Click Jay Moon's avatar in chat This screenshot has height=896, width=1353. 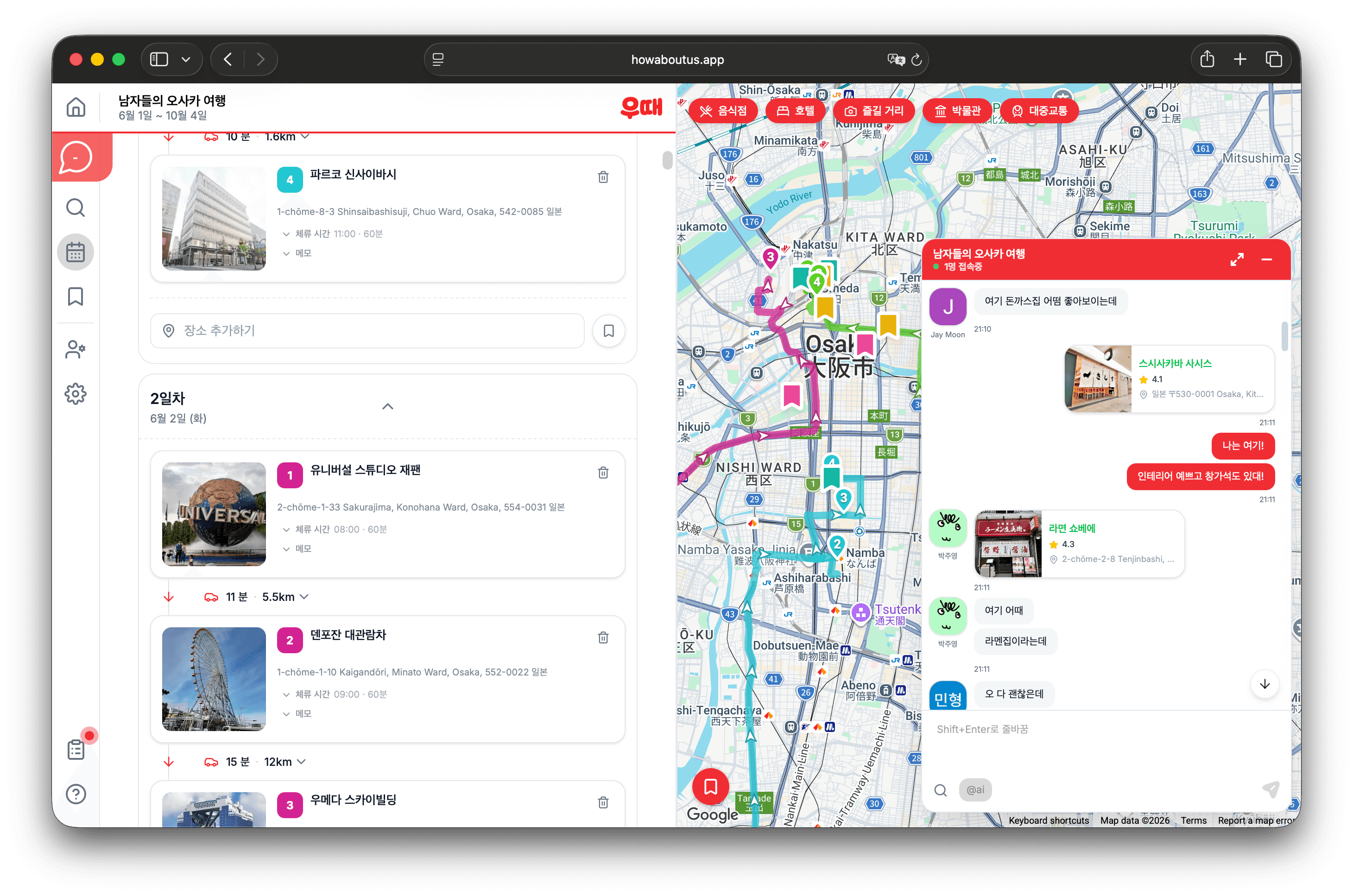point(947,307)
